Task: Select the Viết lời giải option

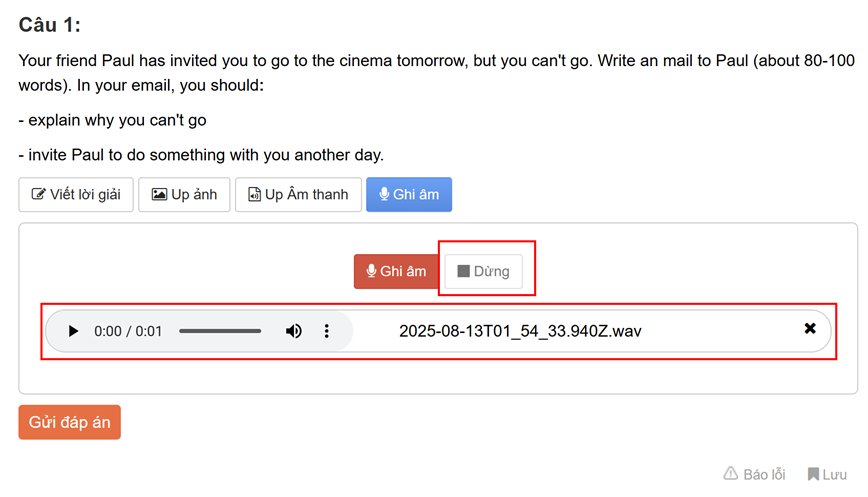Action: click(x=75, y=194)
